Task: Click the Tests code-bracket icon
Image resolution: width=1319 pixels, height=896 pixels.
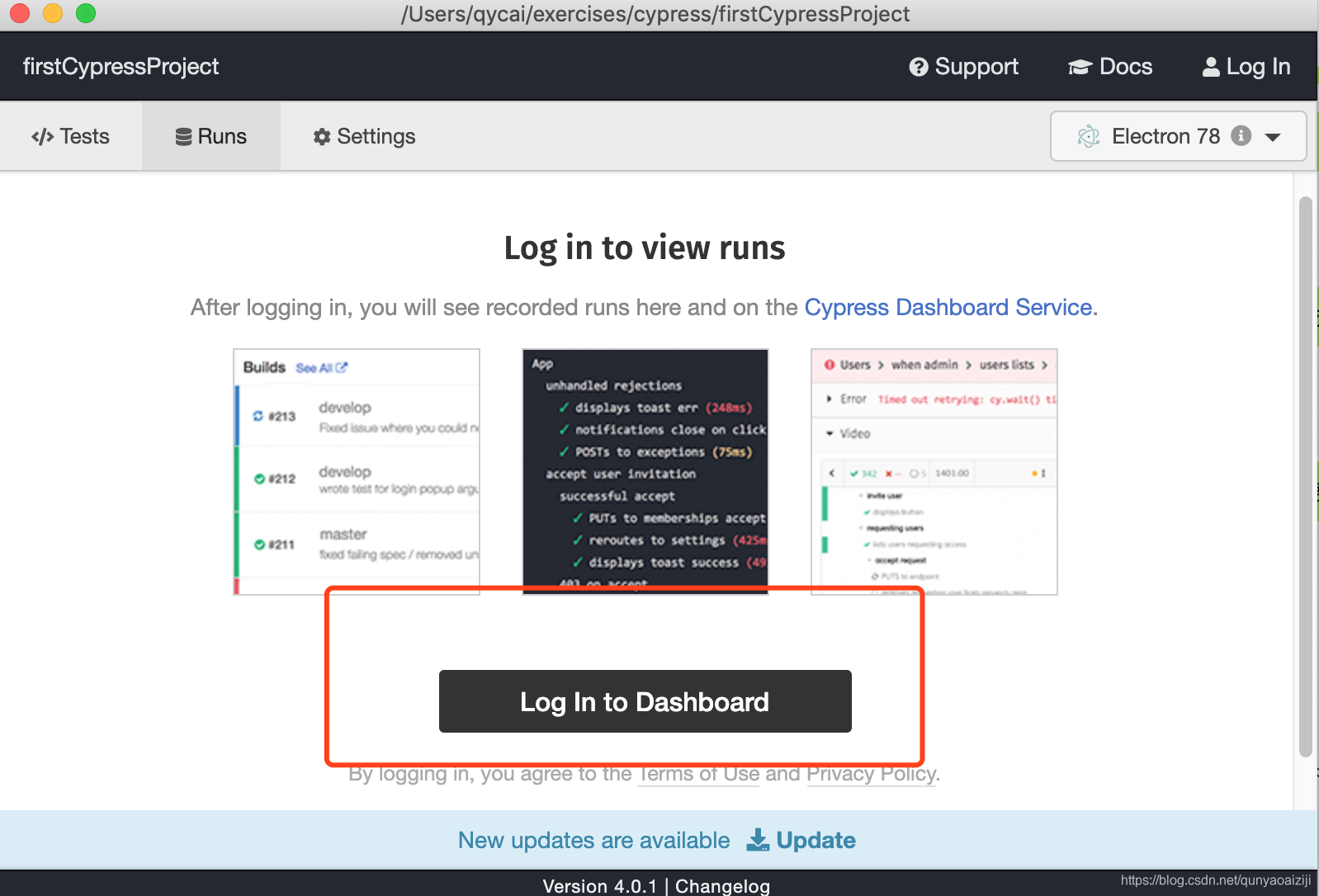Action: [42, 136]
